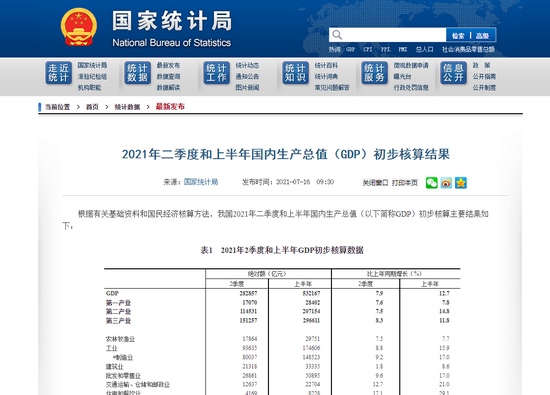Image resolution: width=550 pixels, height=395 pixels.
Task: Select the PMI hot word
Action: pyautogui.click(x=403, y=49)
